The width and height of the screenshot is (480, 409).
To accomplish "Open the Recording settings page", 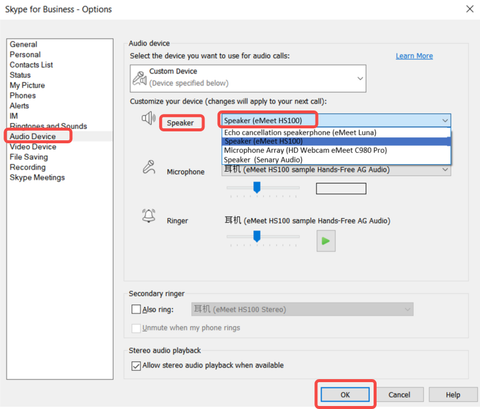I will 28,167.
